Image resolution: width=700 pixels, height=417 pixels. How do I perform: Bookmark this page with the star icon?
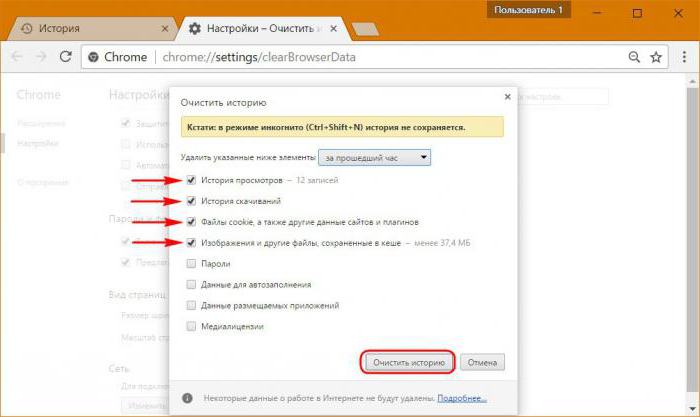coord(656,57)
